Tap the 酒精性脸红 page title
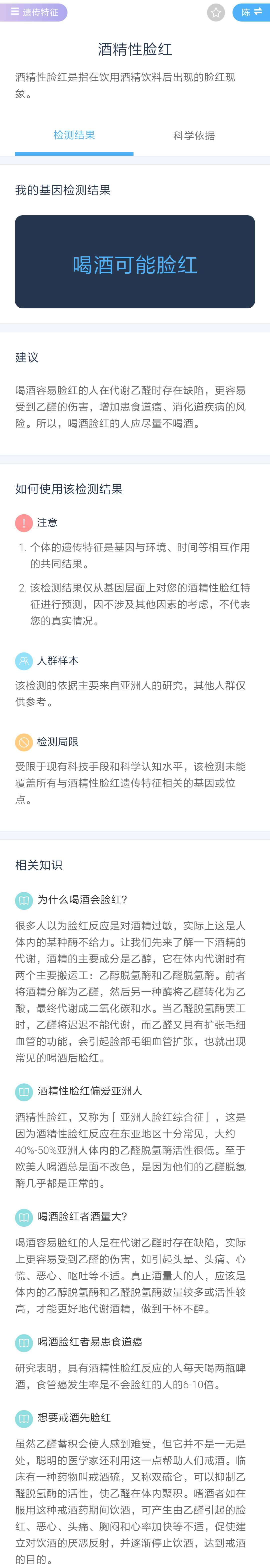 pos(135,49)
